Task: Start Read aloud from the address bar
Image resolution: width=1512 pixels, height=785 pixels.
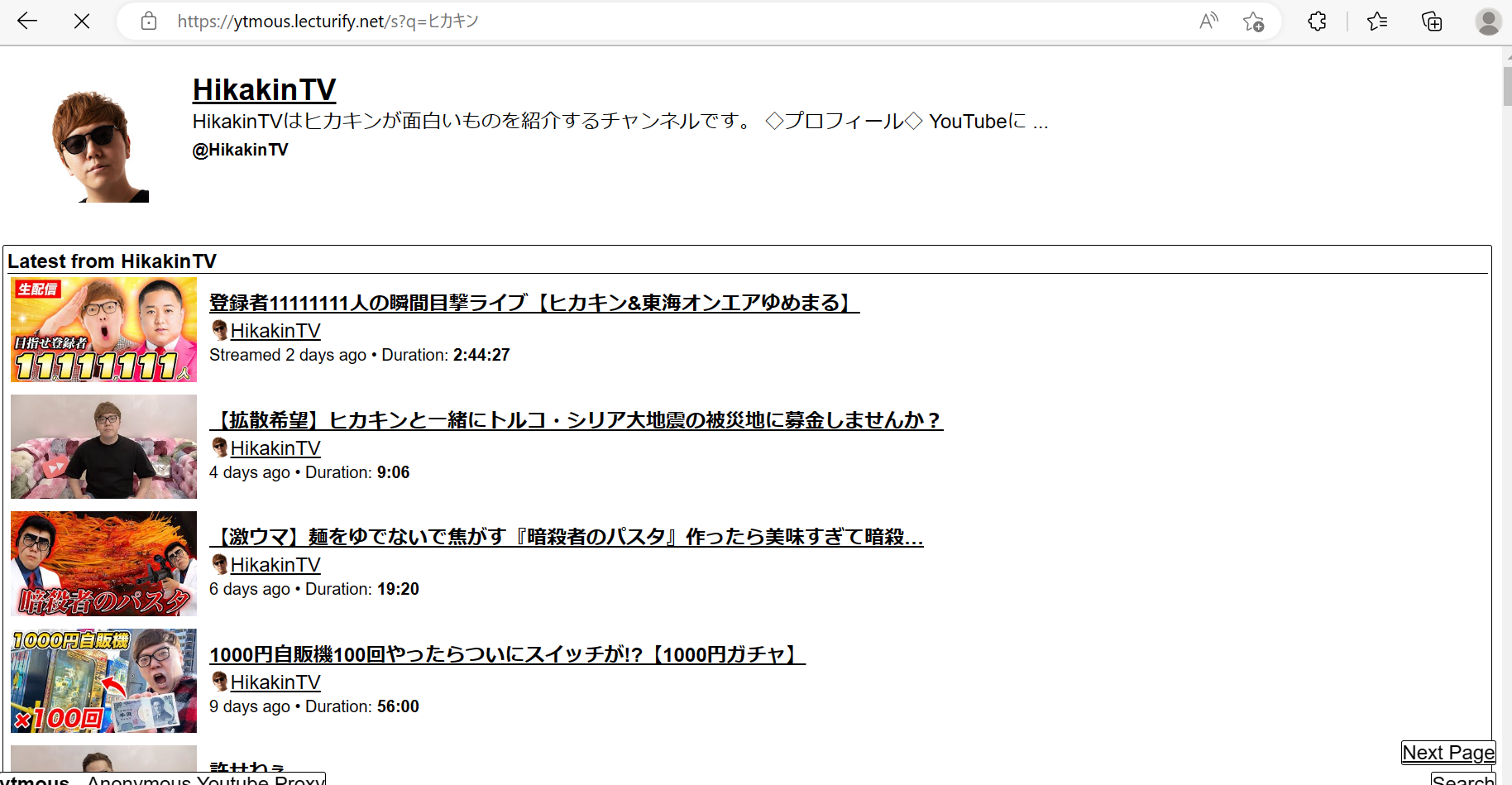Action: tap(1208, 22)
